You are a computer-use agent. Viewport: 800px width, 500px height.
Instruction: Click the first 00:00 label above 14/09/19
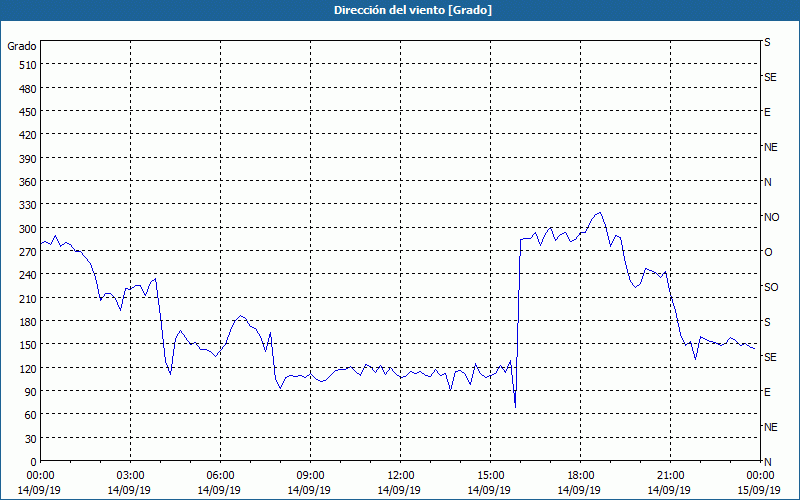coord(40,476)
